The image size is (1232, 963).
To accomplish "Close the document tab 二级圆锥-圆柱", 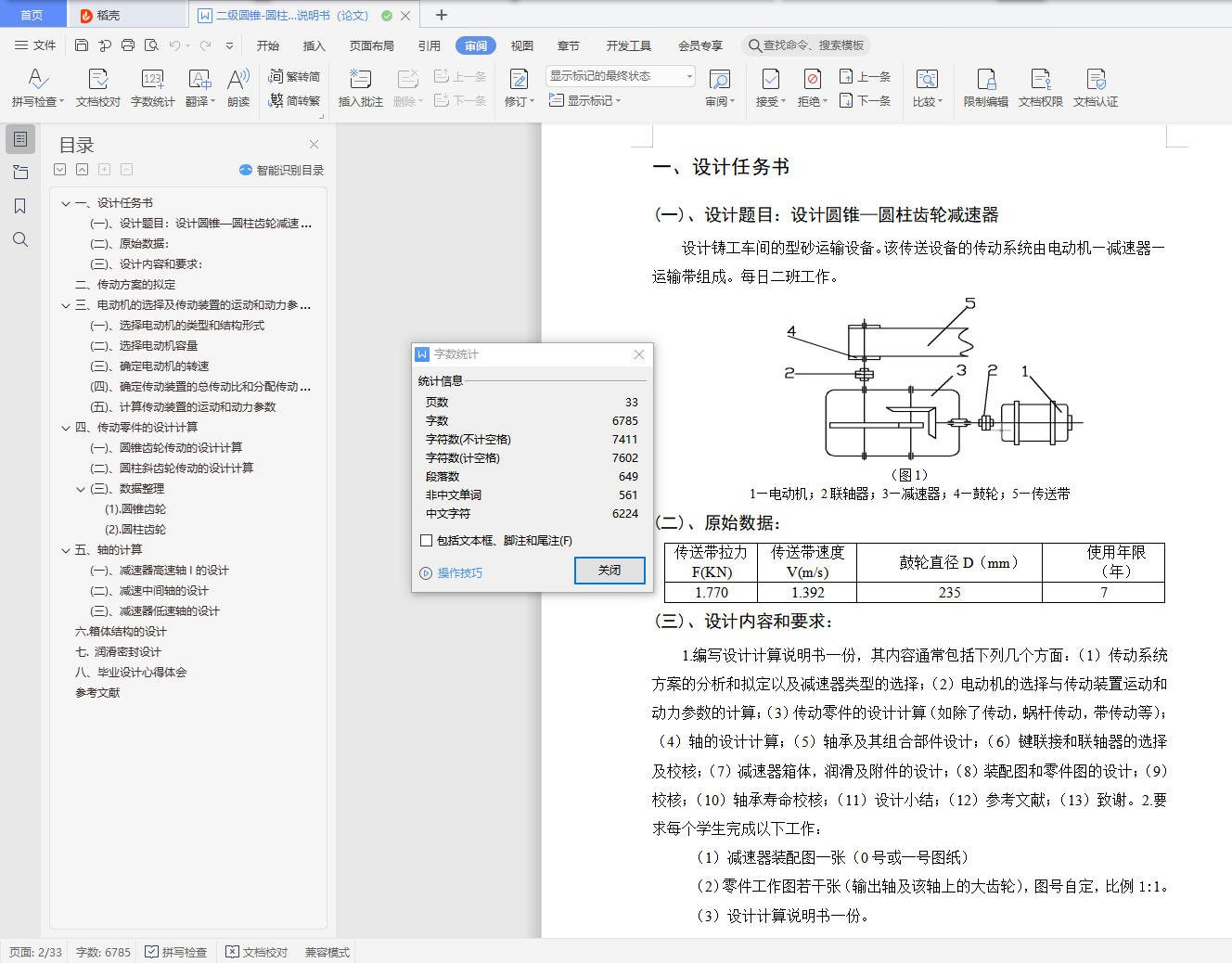I will 405,16.
